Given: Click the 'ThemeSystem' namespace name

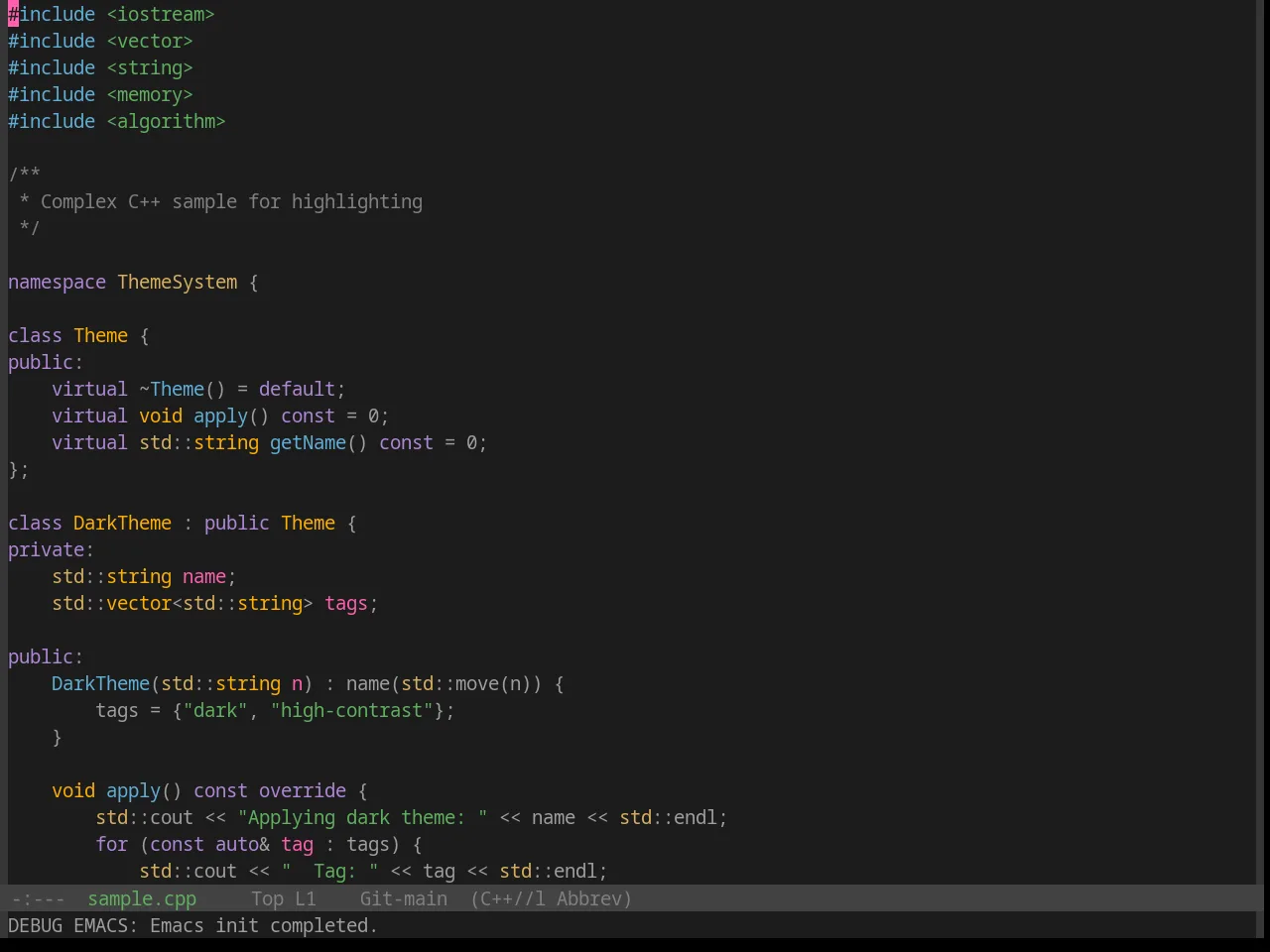Looking at the screenshot, I should [x=178, y=282].
